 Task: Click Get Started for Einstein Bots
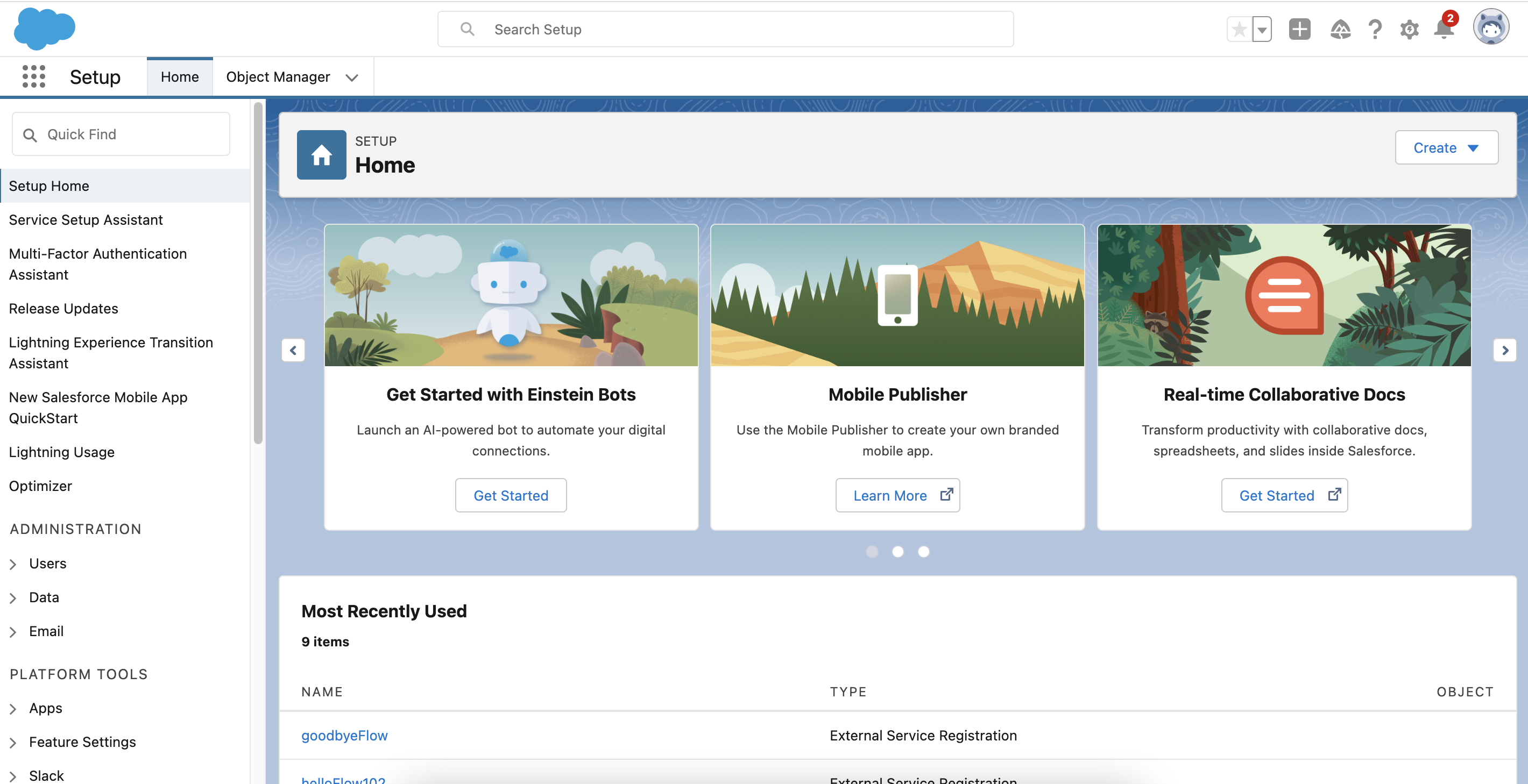(510, 495)
